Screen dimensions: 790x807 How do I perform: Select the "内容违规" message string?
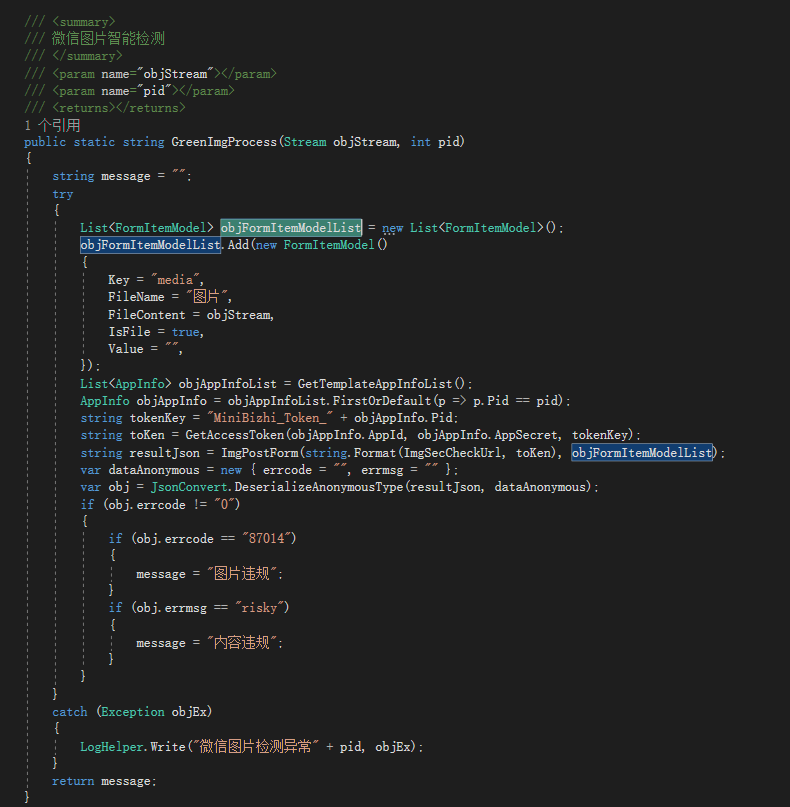click(x=242, y=642)
